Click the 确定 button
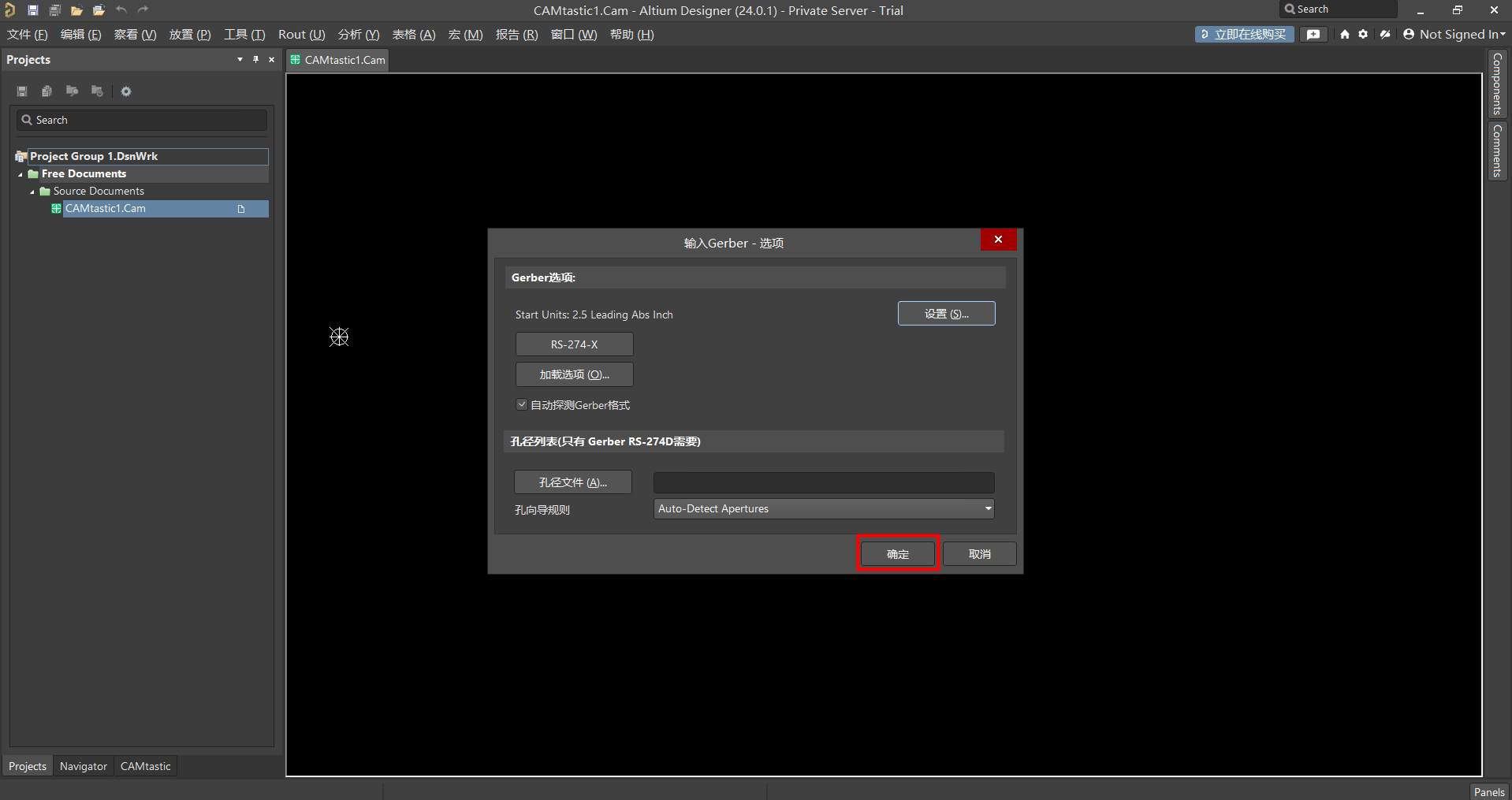The width and height of the screenshot is (1512, 800). (x=897, y=554)
